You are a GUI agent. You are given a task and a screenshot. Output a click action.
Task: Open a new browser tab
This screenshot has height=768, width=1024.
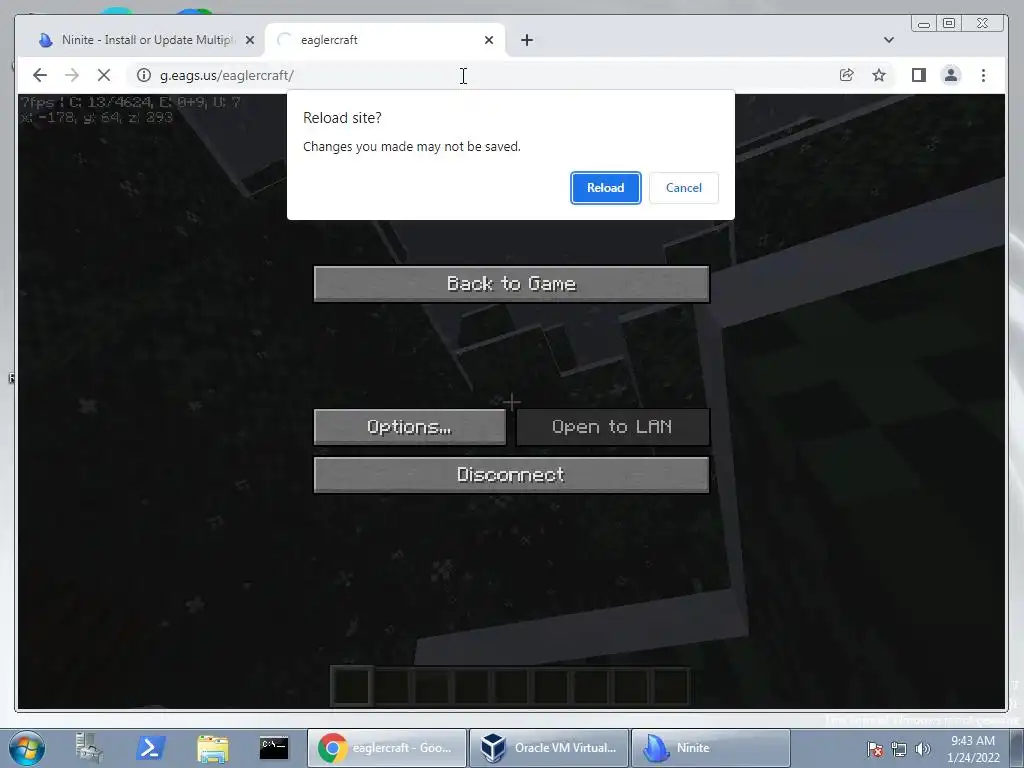pyautogui.click(x=527, y=40)
